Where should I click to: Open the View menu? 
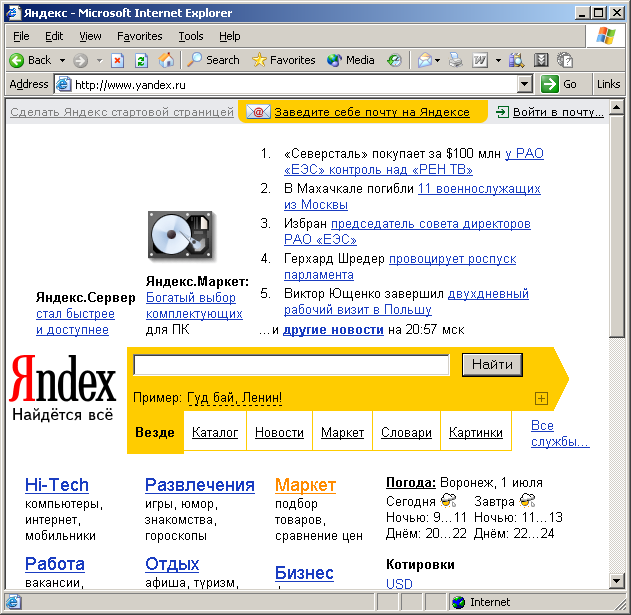[x=90, y=36]
